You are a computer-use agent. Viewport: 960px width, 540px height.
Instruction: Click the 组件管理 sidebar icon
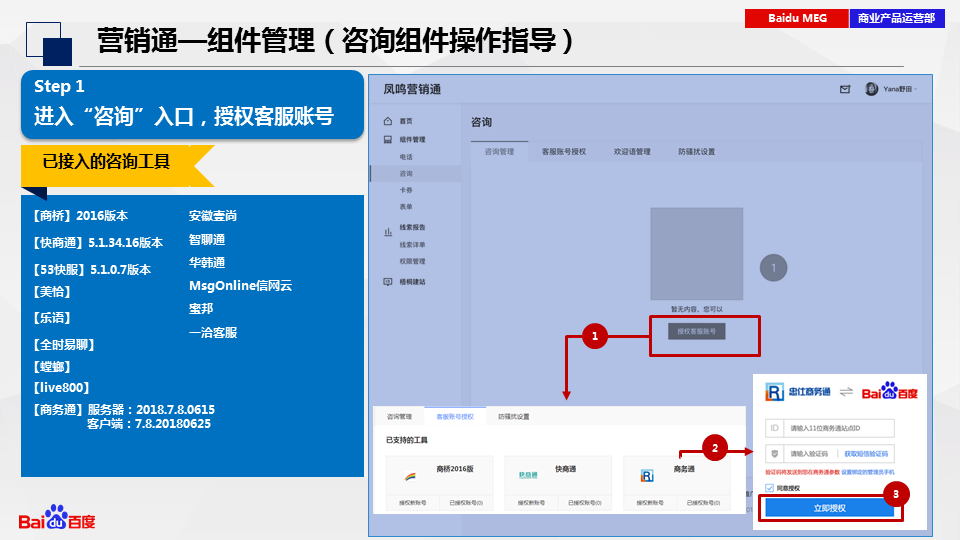[x=388, y=140]
